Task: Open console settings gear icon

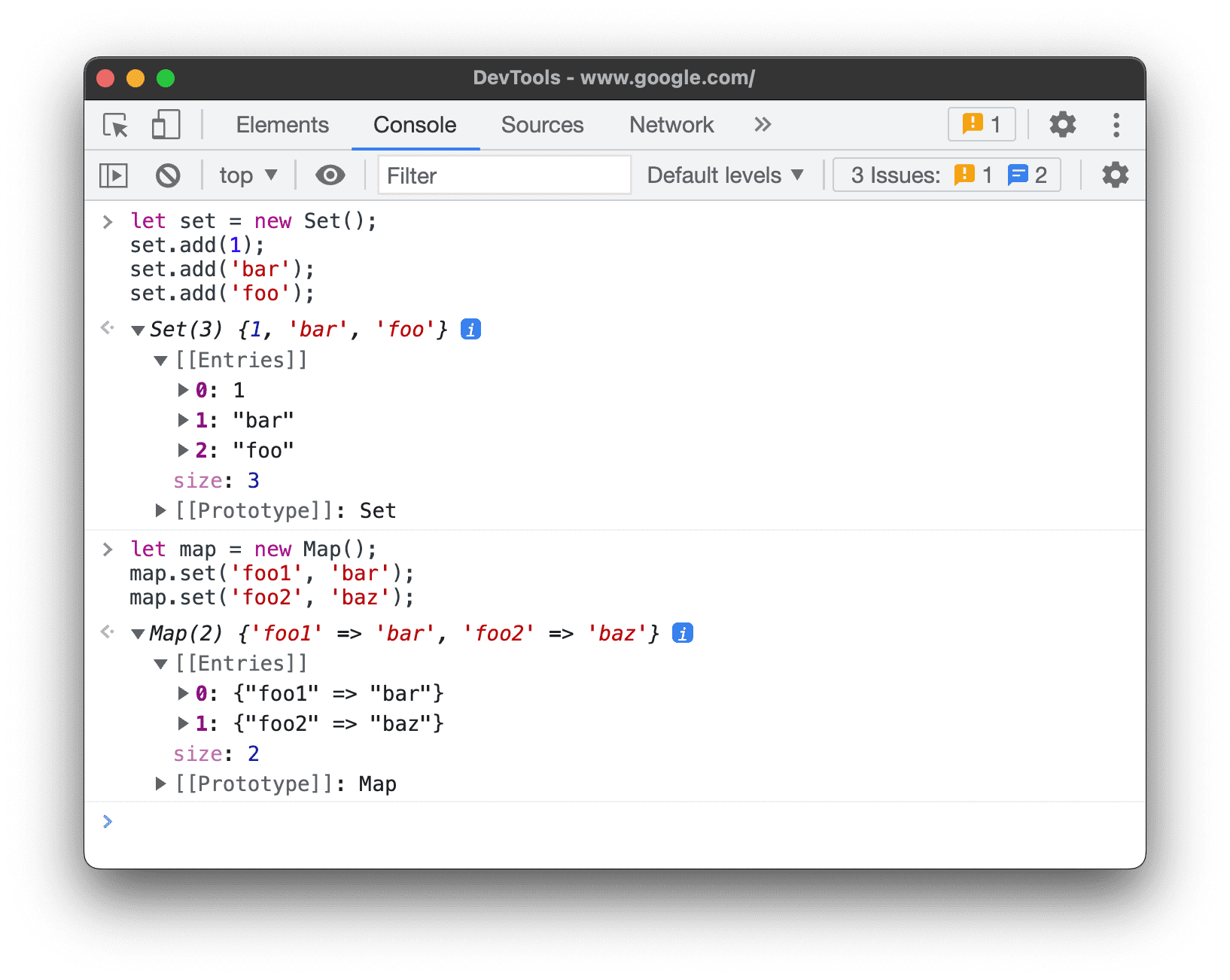Action: click(1115, 175)
